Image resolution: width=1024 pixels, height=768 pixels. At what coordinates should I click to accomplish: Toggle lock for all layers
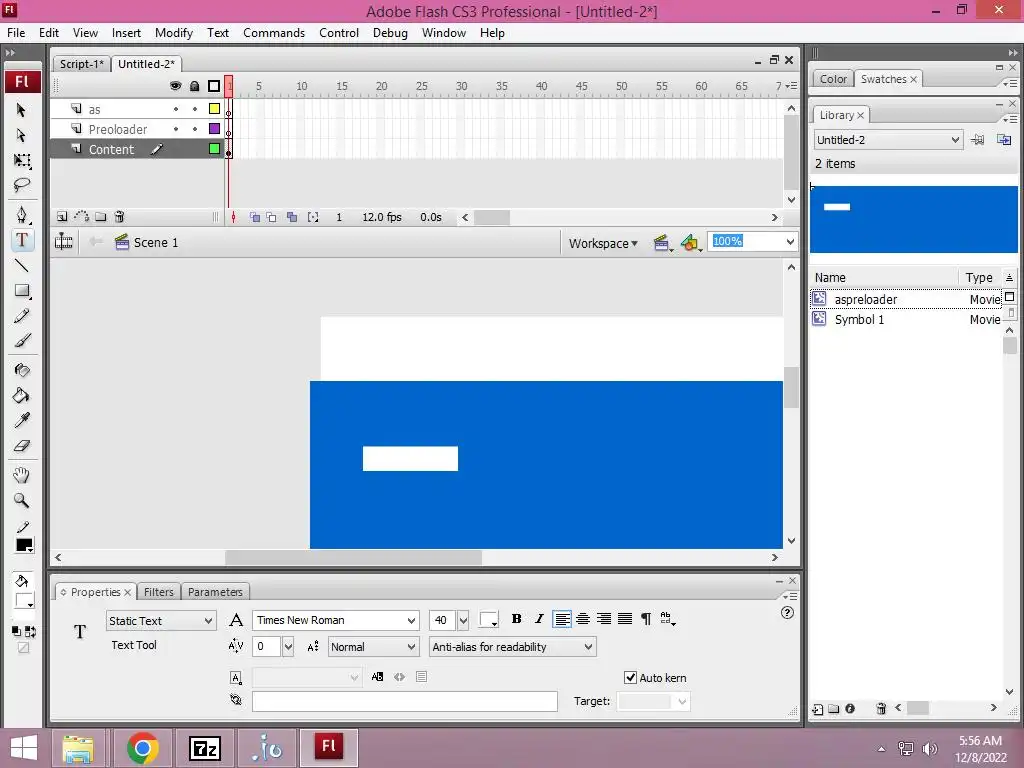click(x=195, y=86)
